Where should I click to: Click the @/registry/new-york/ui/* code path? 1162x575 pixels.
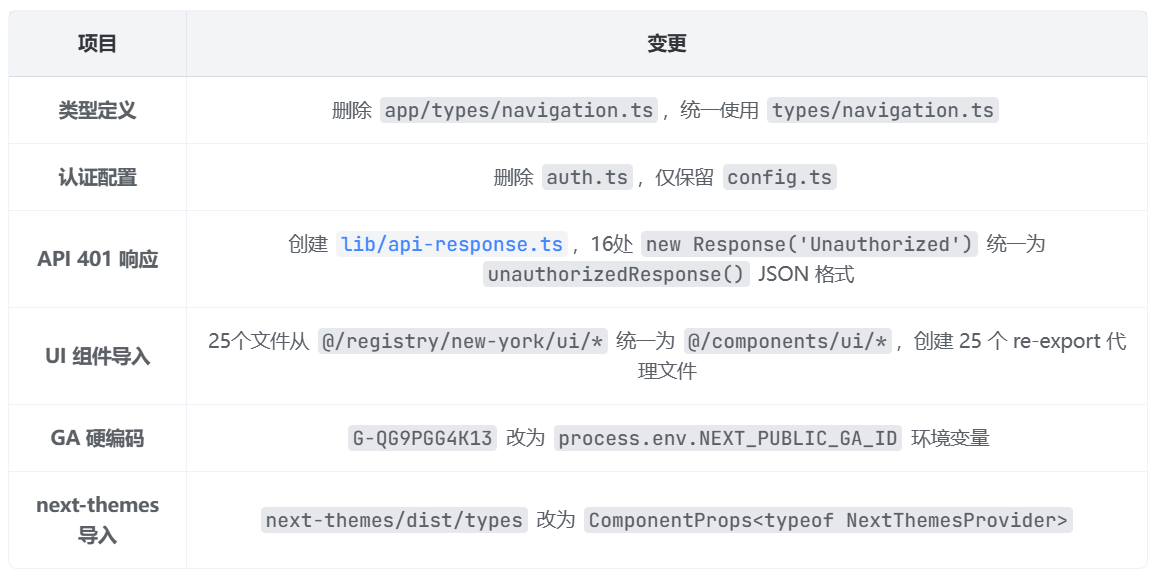(x=462, y=342)
